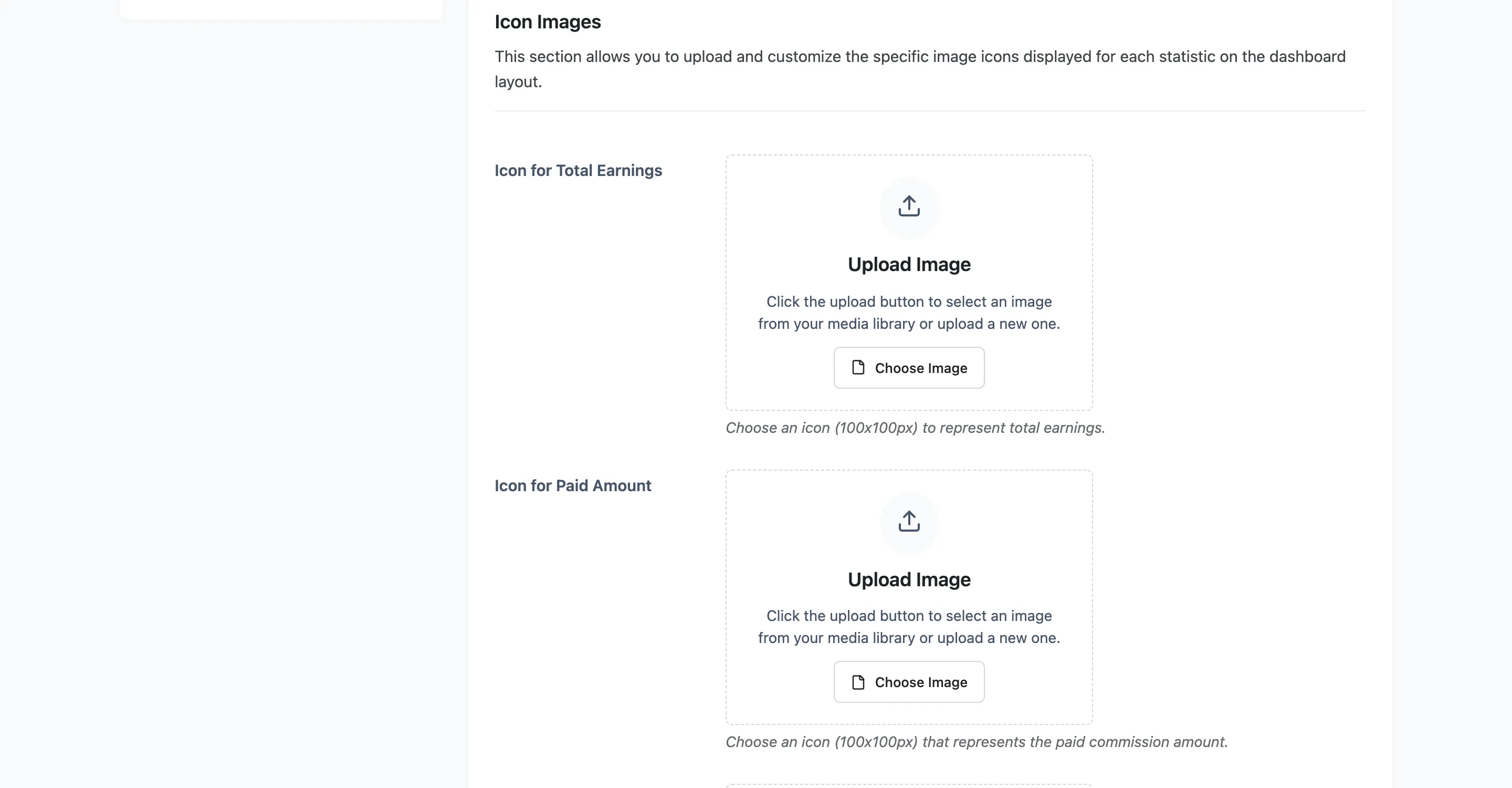Viewport: 1512px width, 788px height.
Task: Click upload arrow icon for Total Earnings
Action: (909, 206)
